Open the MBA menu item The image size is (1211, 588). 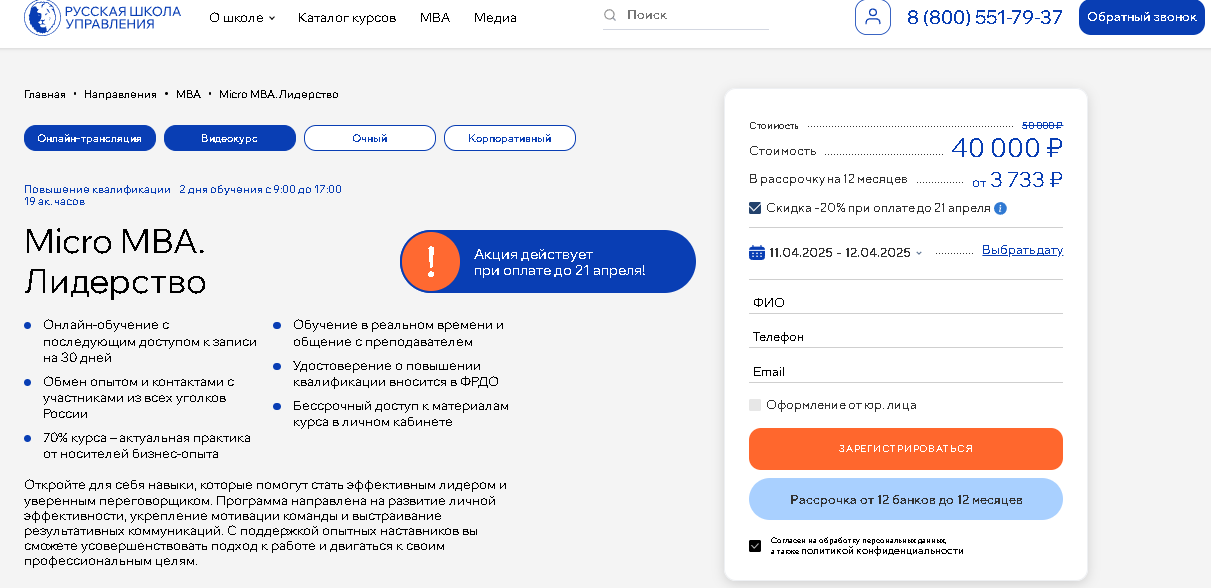point(435,17)
